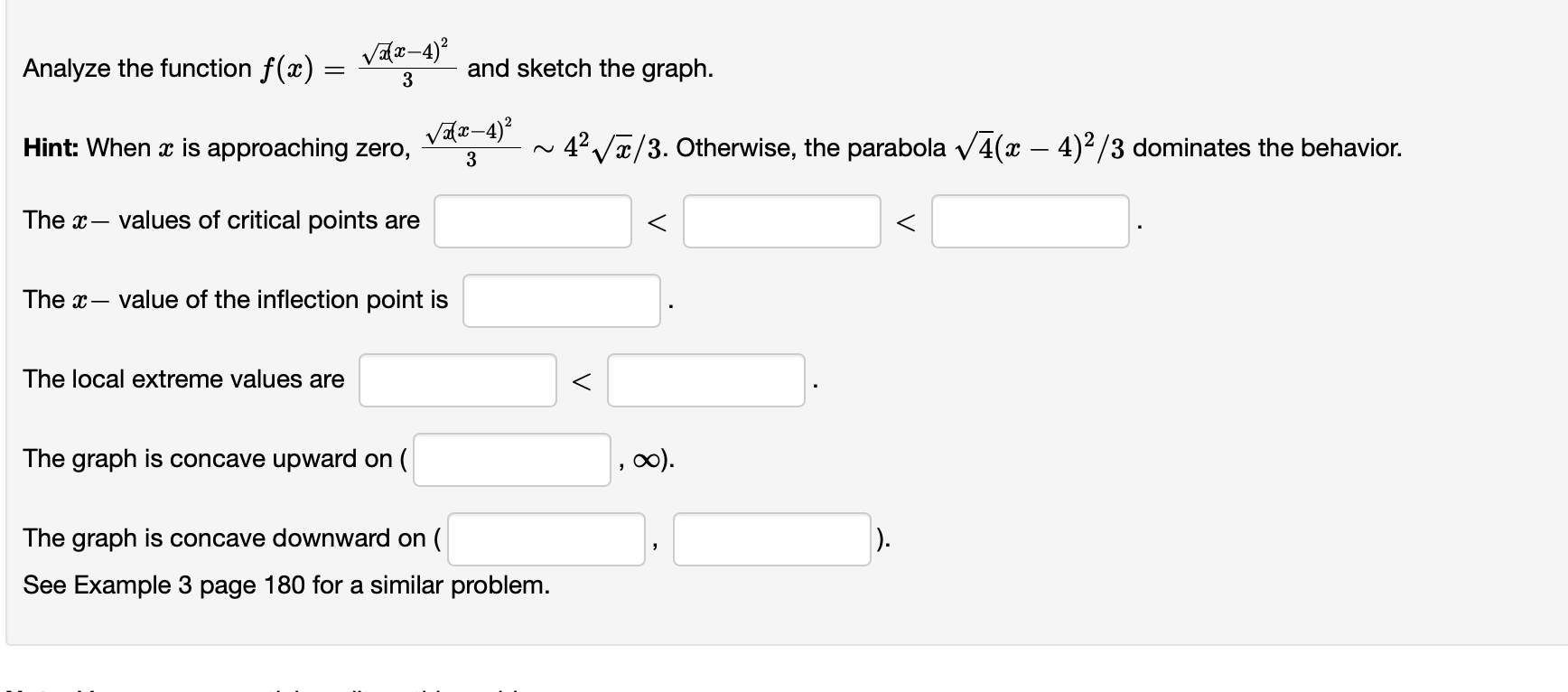
Task: Click the local extreme values label
Action: pos(182,379)
